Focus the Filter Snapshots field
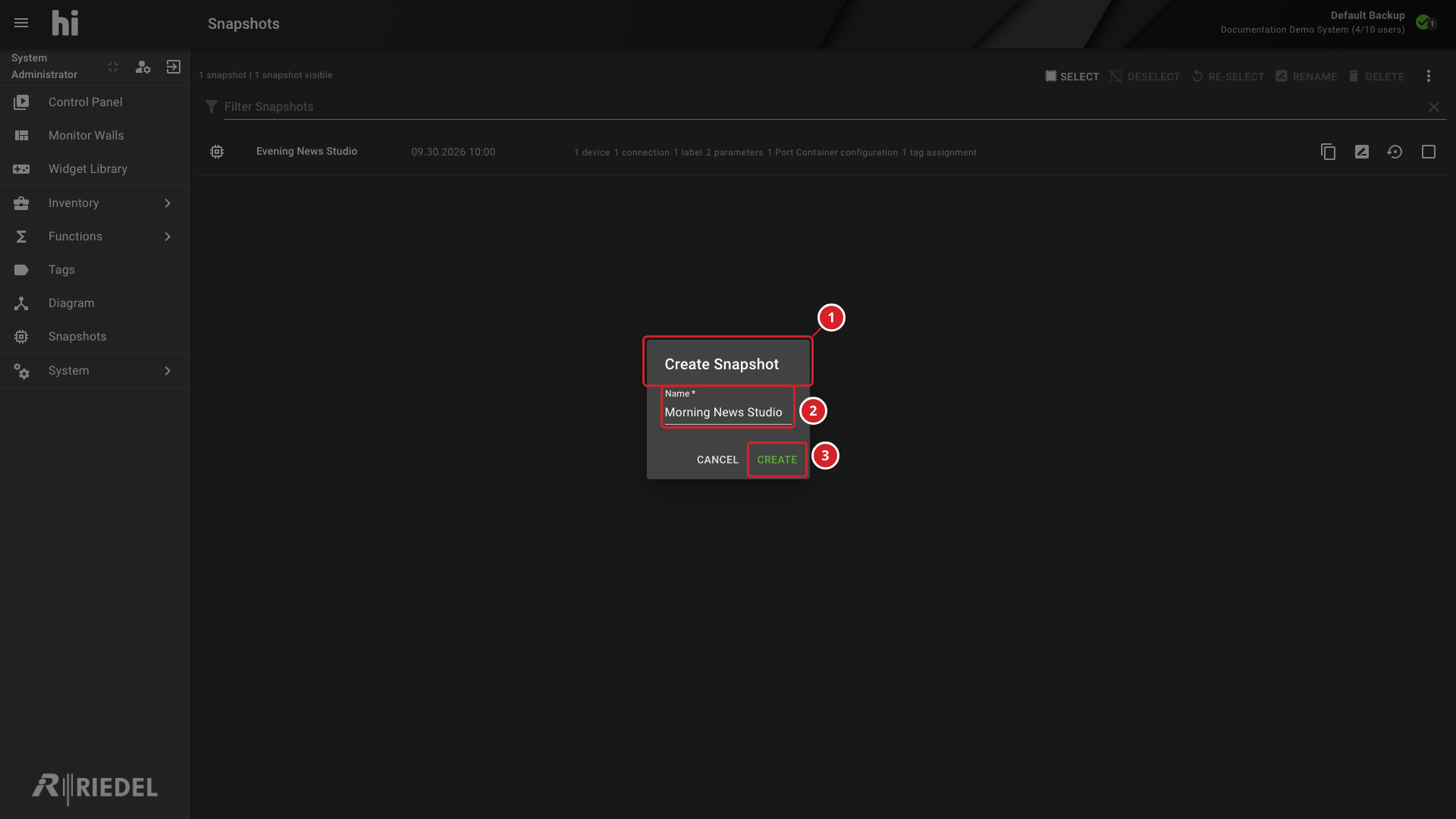 click(823, 107)
